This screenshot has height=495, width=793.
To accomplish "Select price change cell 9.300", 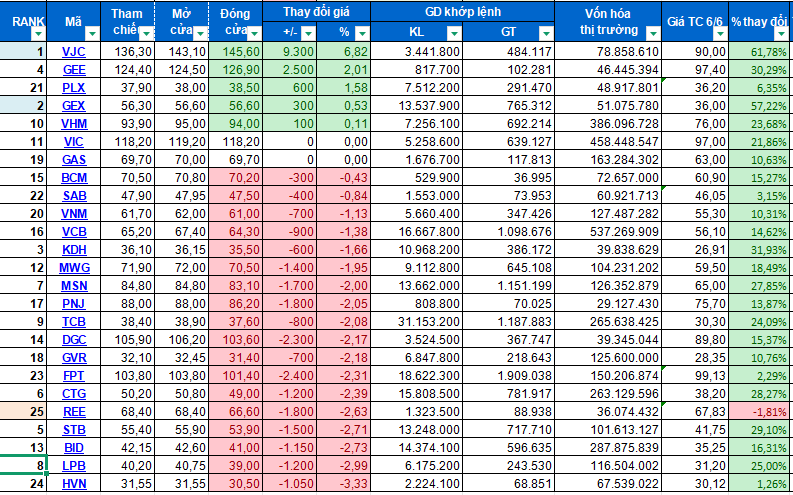I will click(x=290, y=52).
